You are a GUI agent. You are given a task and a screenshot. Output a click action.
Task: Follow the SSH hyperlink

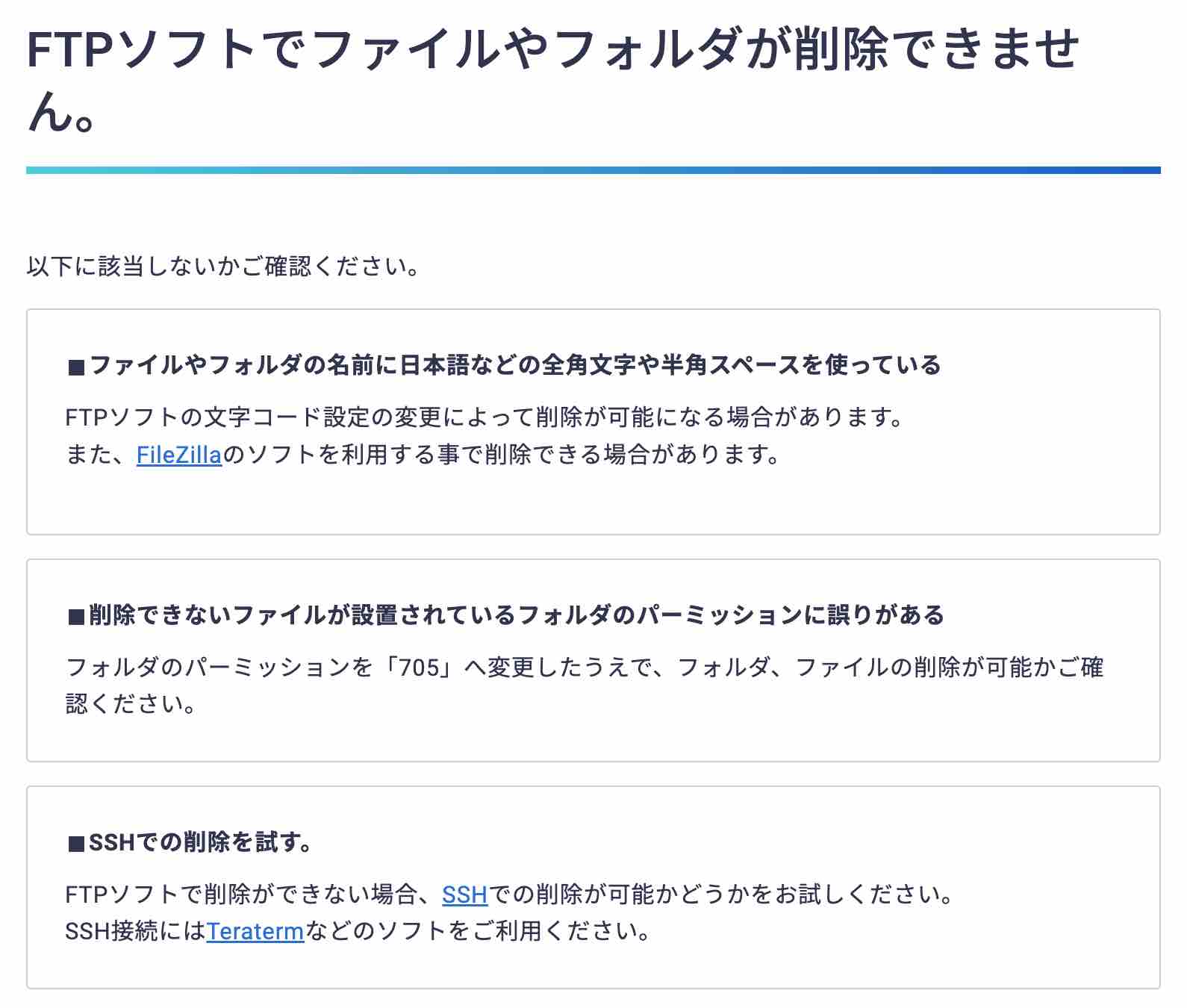coord(464,895)
